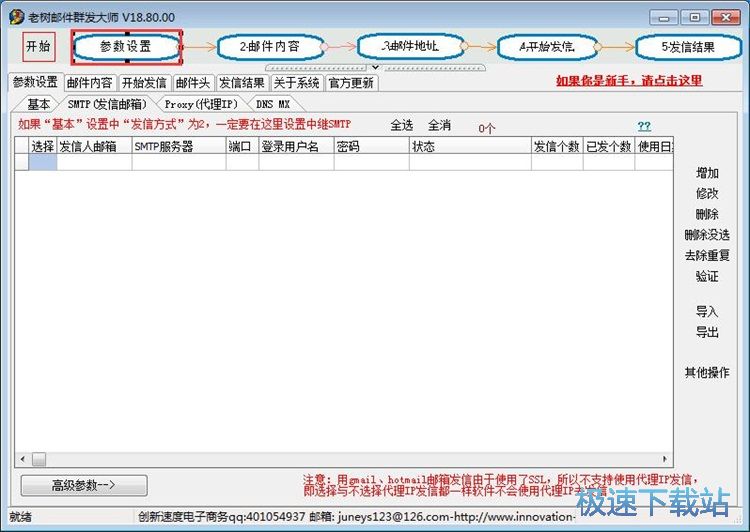750x532 pixels.
Task: Go to step 5 发信结果 bubble
Action: [688, 47]
